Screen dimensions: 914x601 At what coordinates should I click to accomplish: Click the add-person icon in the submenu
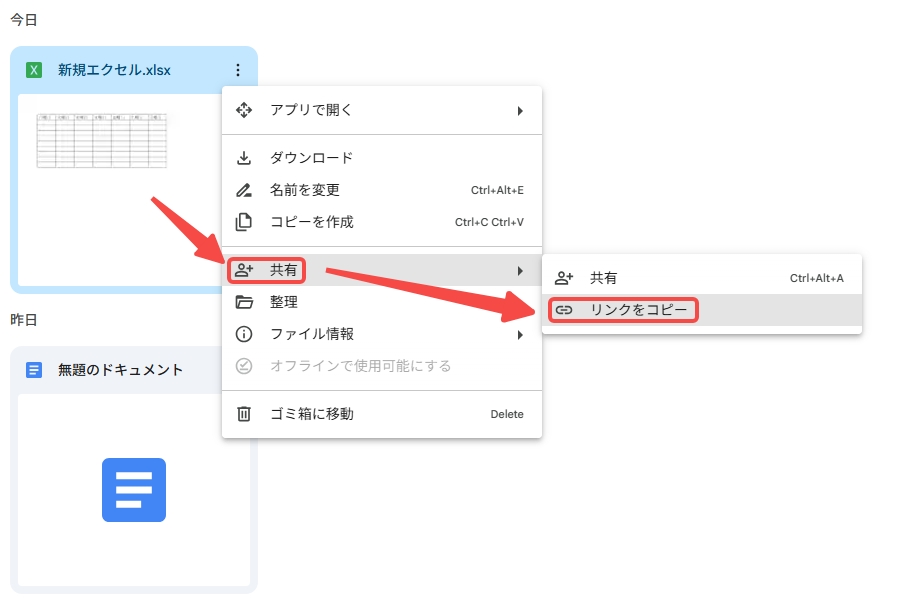point(564,278)
